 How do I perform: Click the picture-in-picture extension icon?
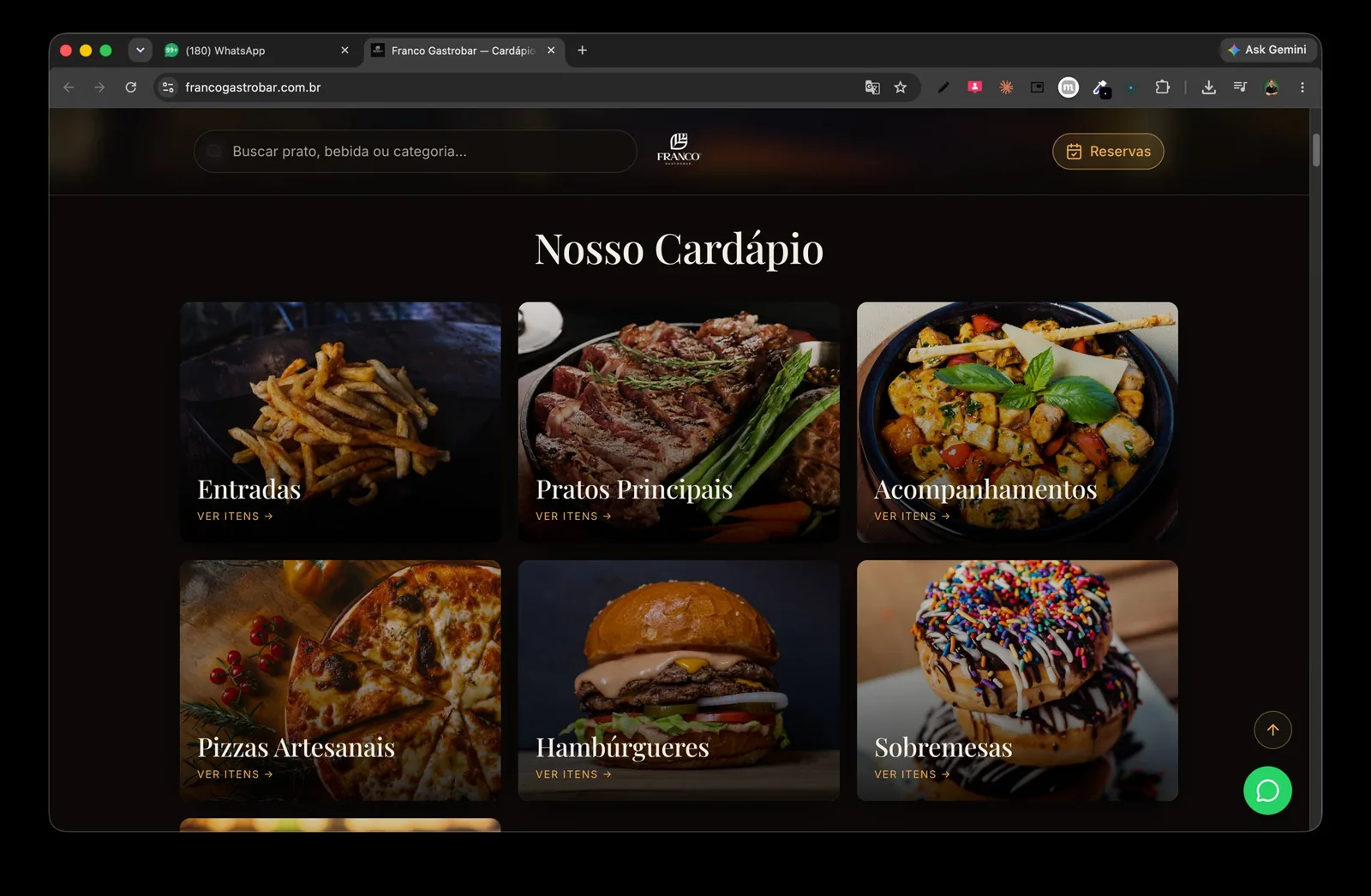pyautogui.click(x=1037, y=87)
